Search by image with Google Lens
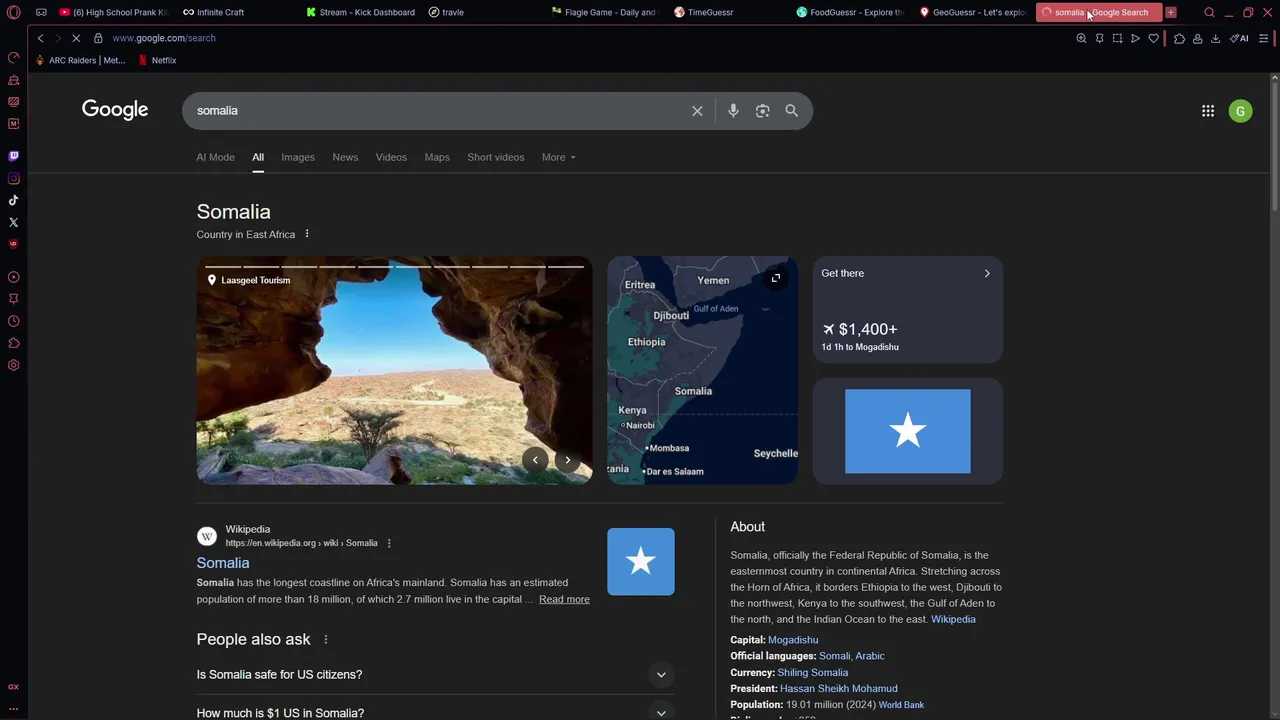1280x720 pixels. click(x=763, y=111)
